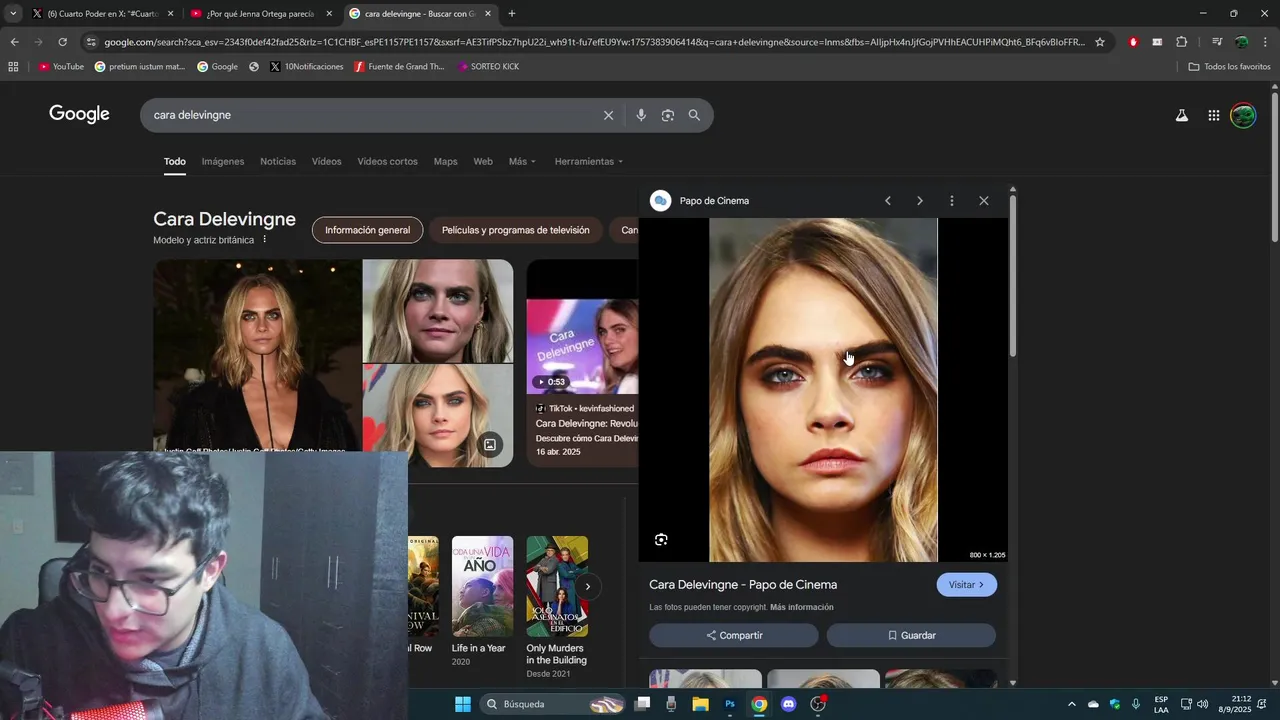Viewport: 1280px width, 720px height.
Task: Go to next image in preview panel
Action: (x=920, y=201)
